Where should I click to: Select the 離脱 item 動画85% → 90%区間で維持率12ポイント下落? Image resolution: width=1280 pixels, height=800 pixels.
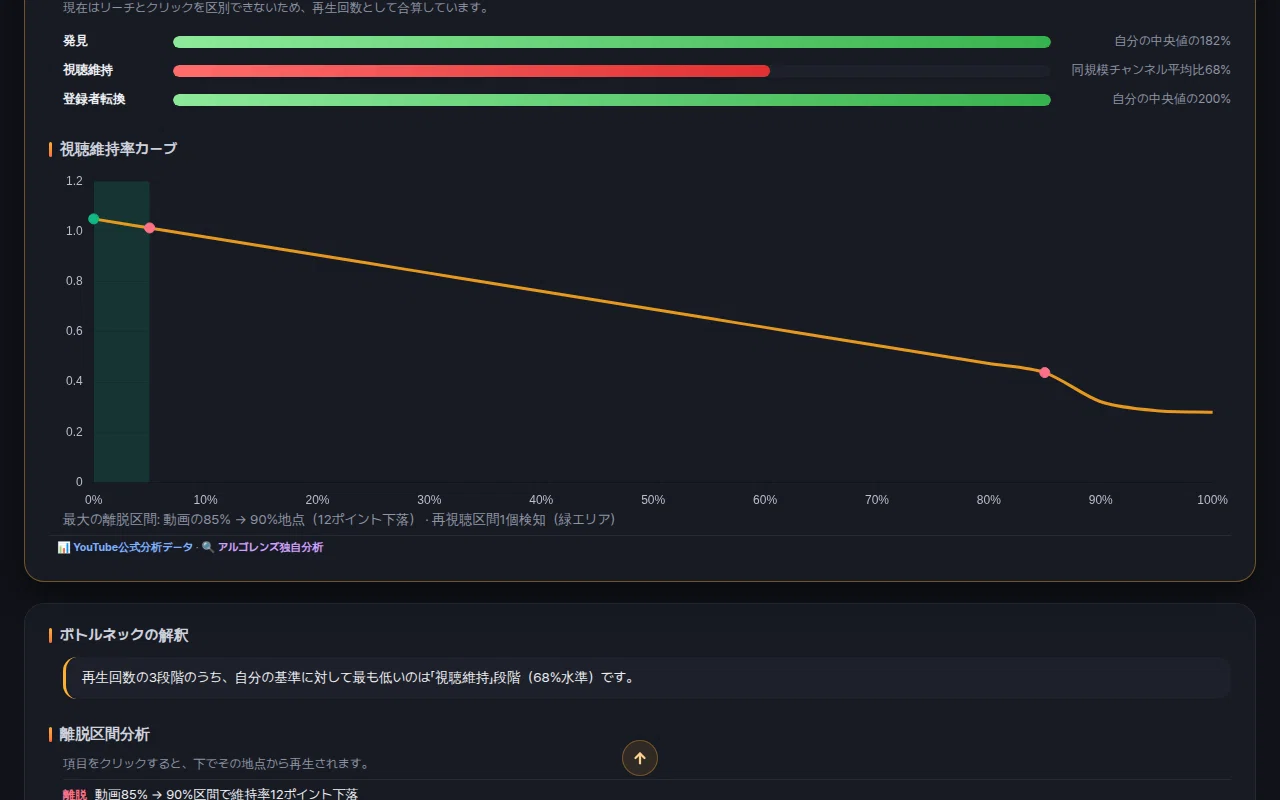coord(646,794)
